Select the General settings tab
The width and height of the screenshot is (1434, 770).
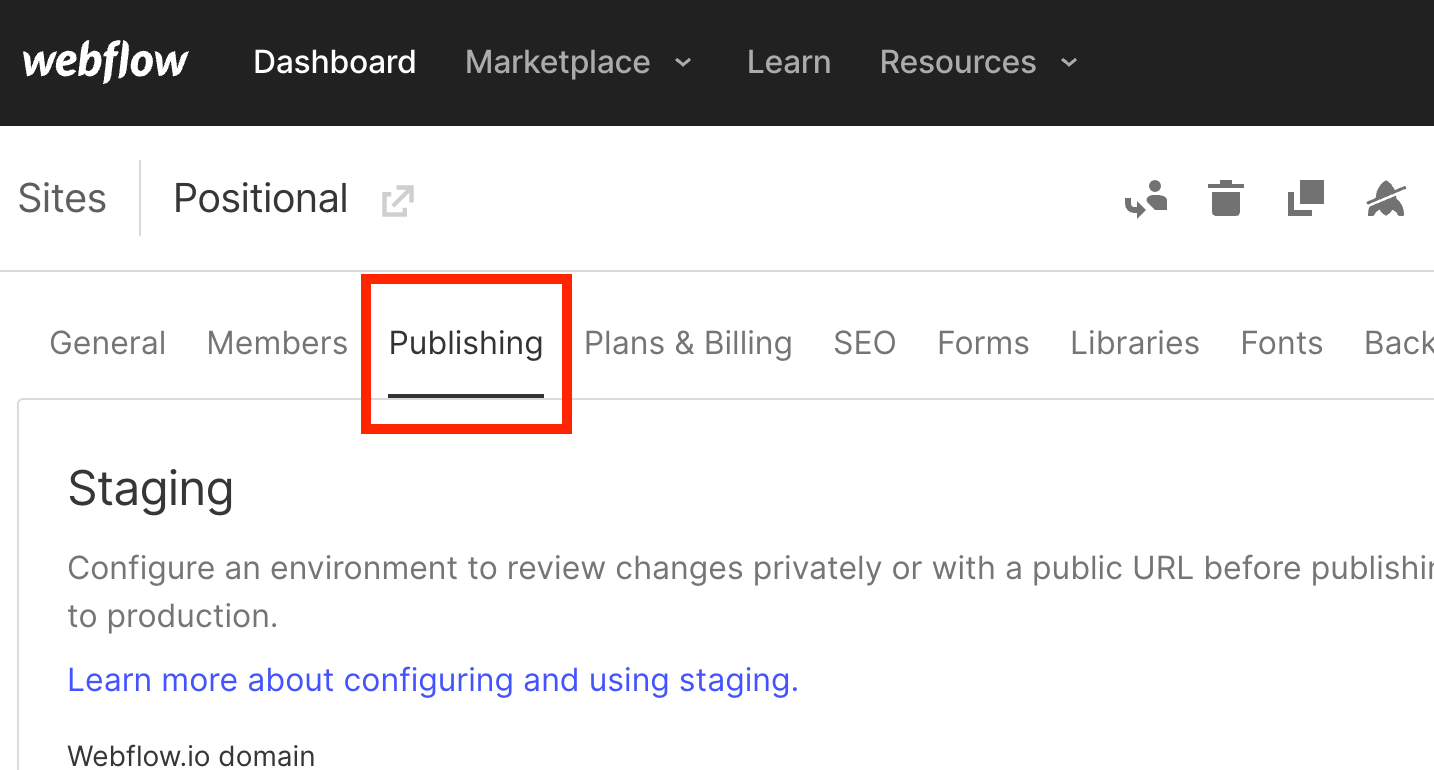tap(107, 343)
